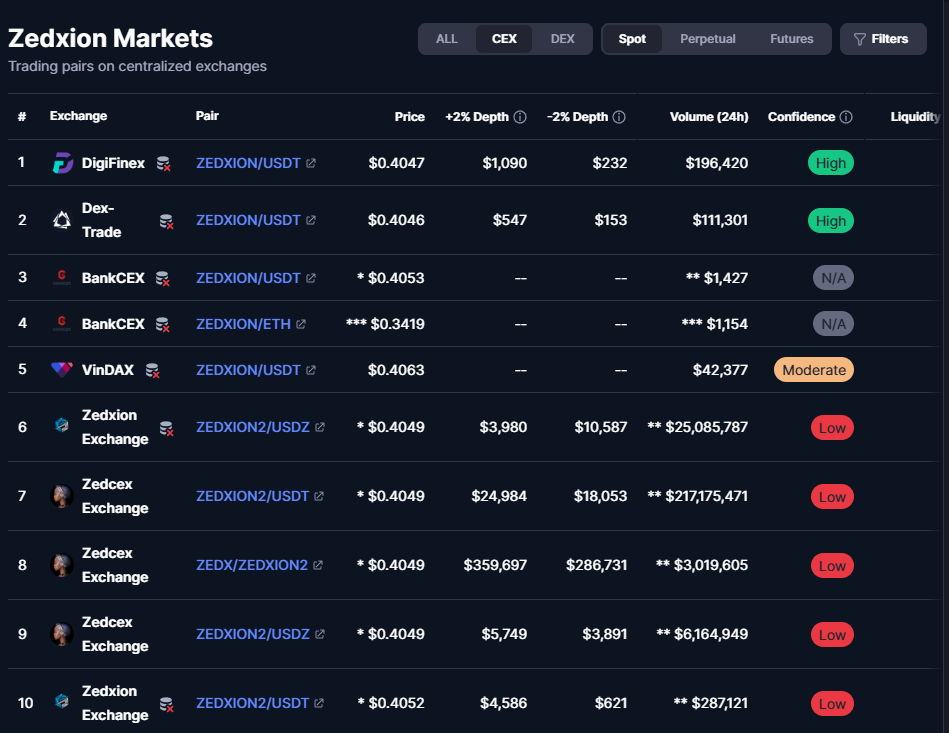Click the BankCEX logo in row 3
This screenshot has height=733, width=949.
tap(62, 278)
